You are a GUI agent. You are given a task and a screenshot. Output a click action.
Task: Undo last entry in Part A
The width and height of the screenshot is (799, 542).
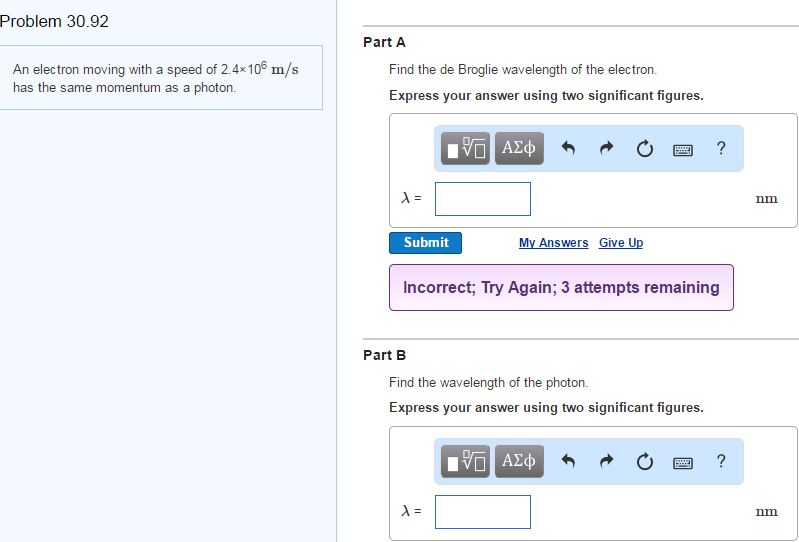[x=569, y=149]
